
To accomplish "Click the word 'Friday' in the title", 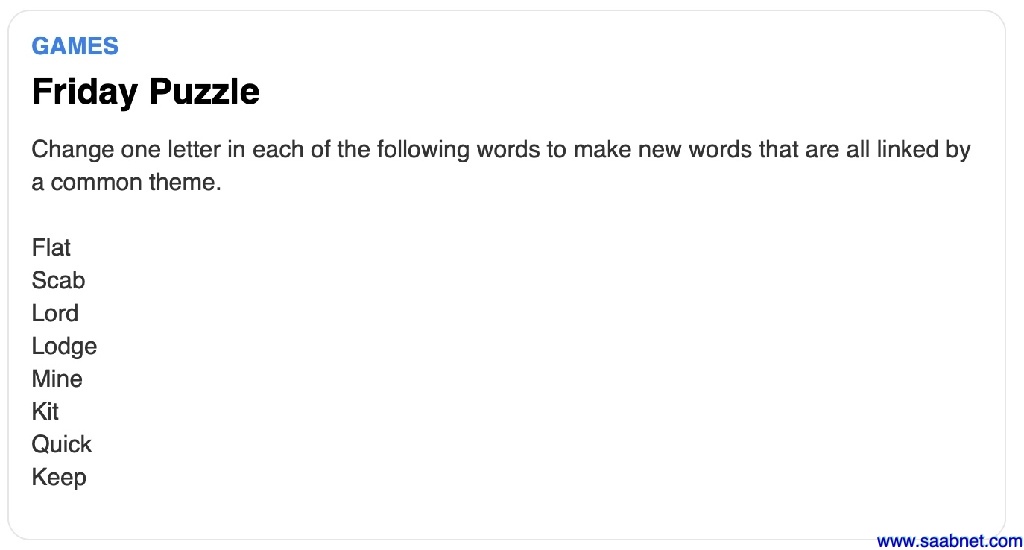I will 85,92.
